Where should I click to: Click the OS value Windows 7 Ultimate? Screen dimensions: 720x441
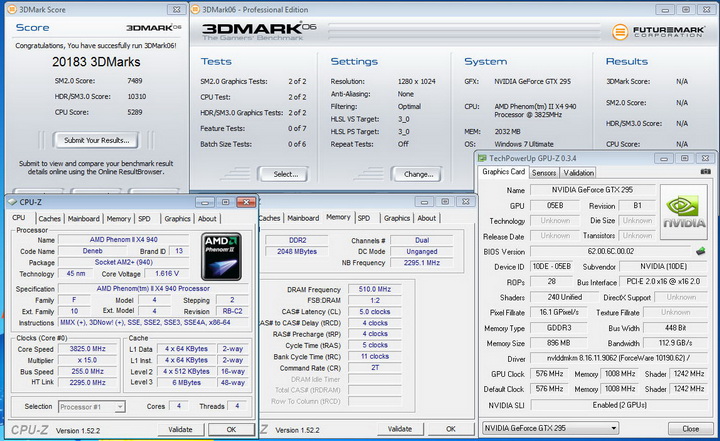[x=524, y=144]
